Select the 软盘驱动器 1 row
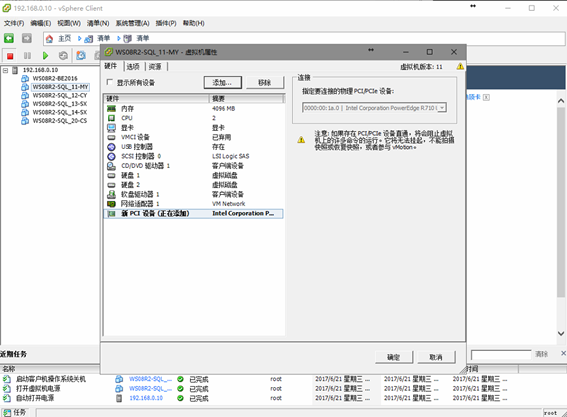This screenshot has height=417, width=567. coord(193,194)
